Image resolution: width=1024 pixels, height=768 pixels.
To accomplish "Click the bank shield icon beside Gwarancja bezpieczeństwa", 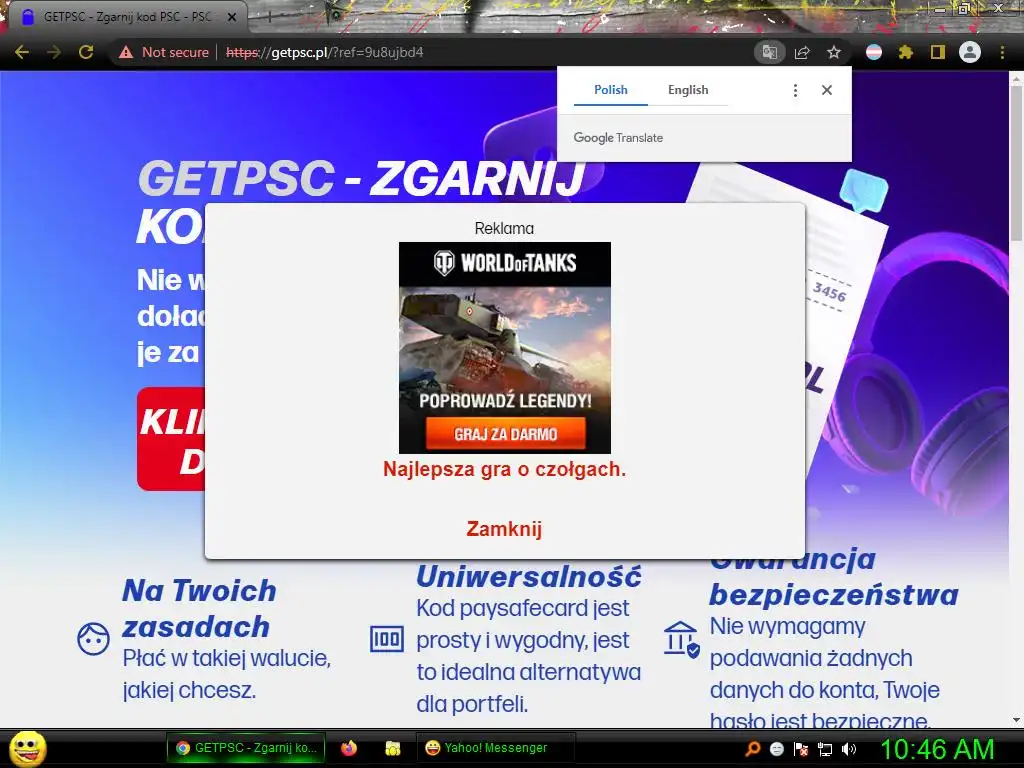I will (681, 639).
